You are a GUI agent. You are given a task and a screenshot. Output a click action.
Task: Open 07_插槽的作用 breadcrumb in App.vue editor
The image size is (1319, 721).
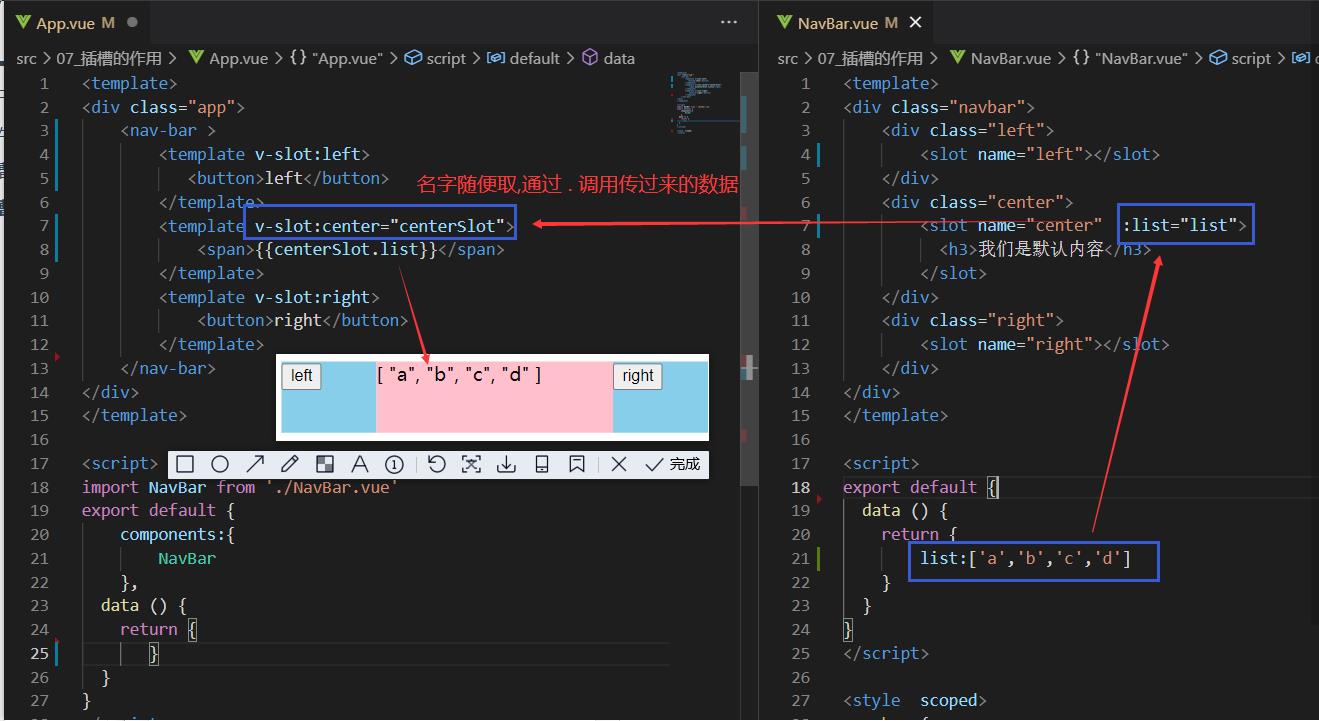pyautogui.click(x=109, y=59)
